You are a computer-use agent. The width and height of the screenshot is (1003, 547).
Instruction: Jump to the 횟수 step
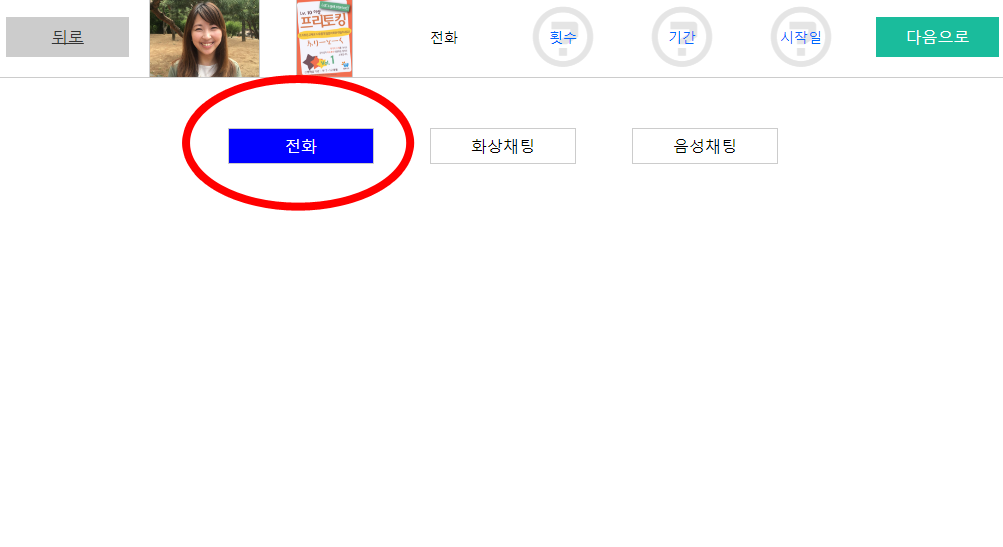pyautogui.click(x=563, y=37)
